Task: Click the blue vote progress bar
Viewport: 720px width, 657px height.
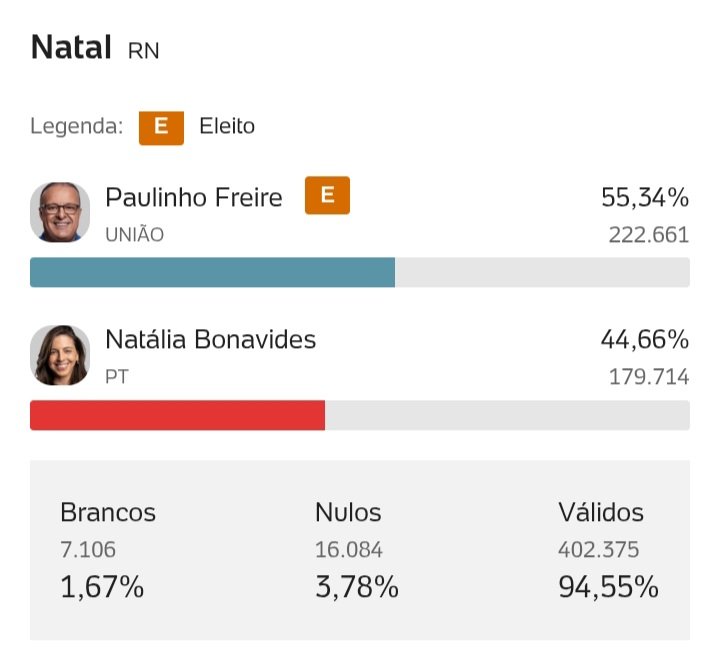Action: tap(212, 272)
